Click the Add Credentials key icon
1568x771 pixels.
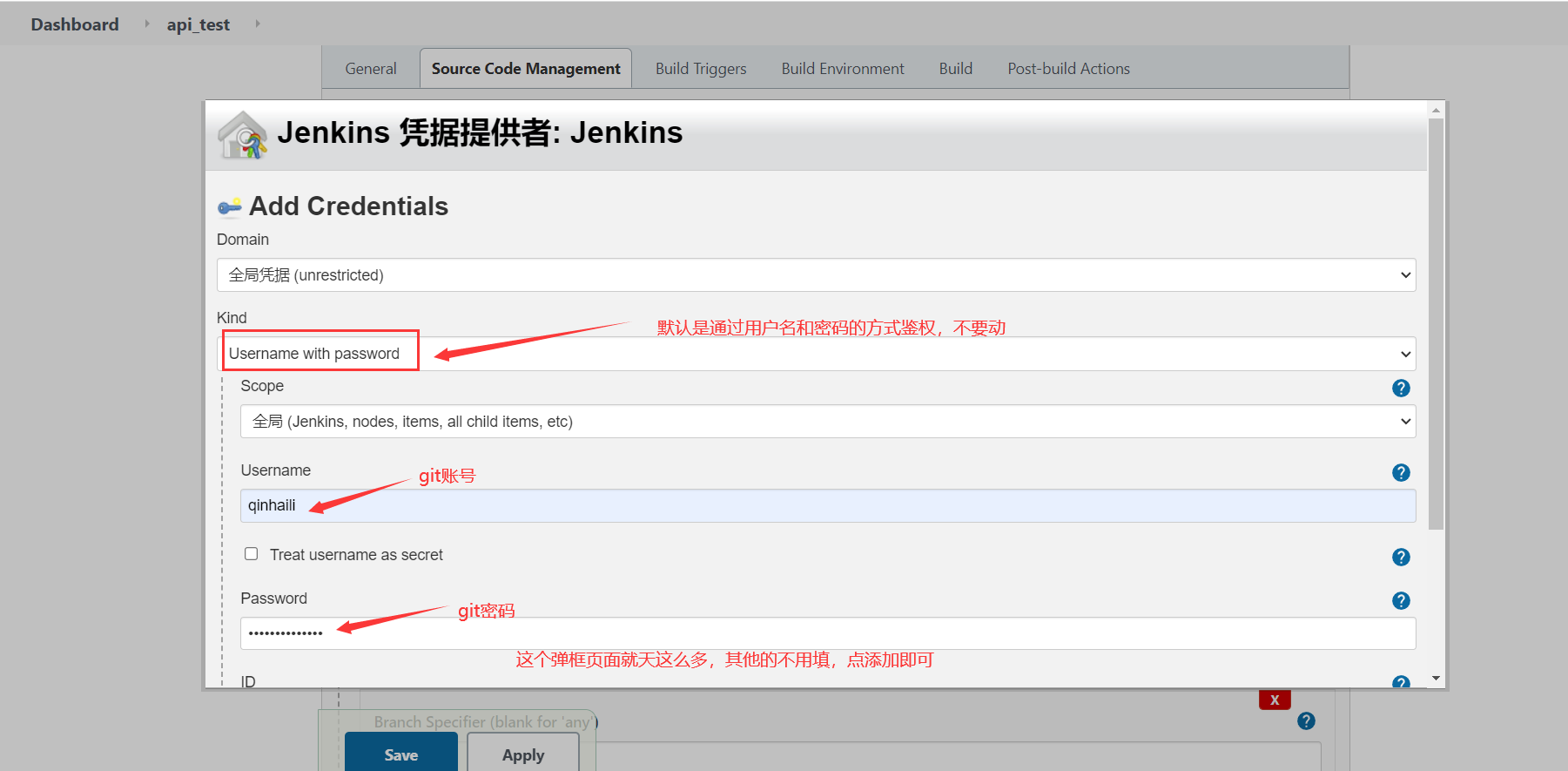click(229, 206)
